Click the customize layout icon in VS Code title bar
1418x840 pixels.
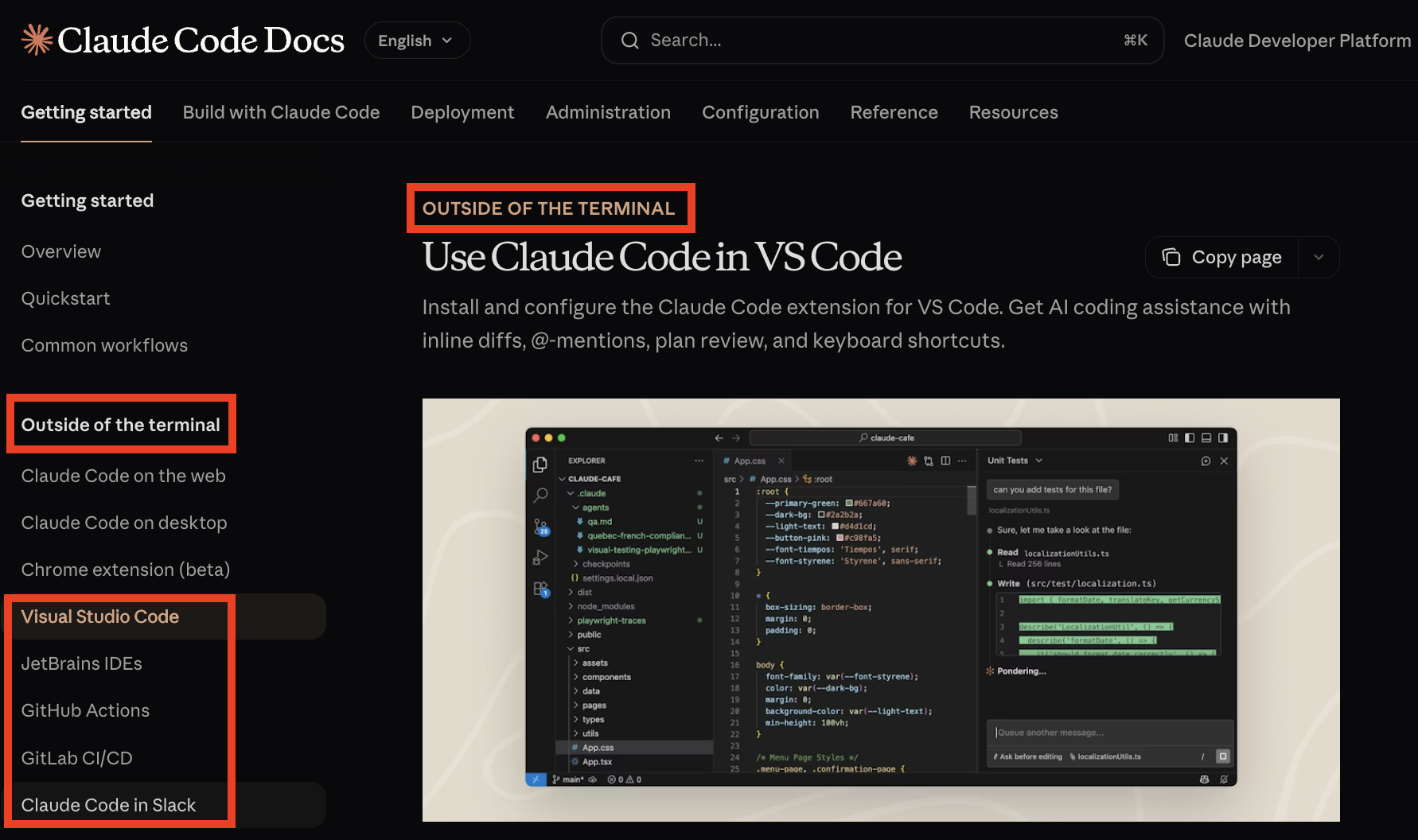[x=1173, y=437]
